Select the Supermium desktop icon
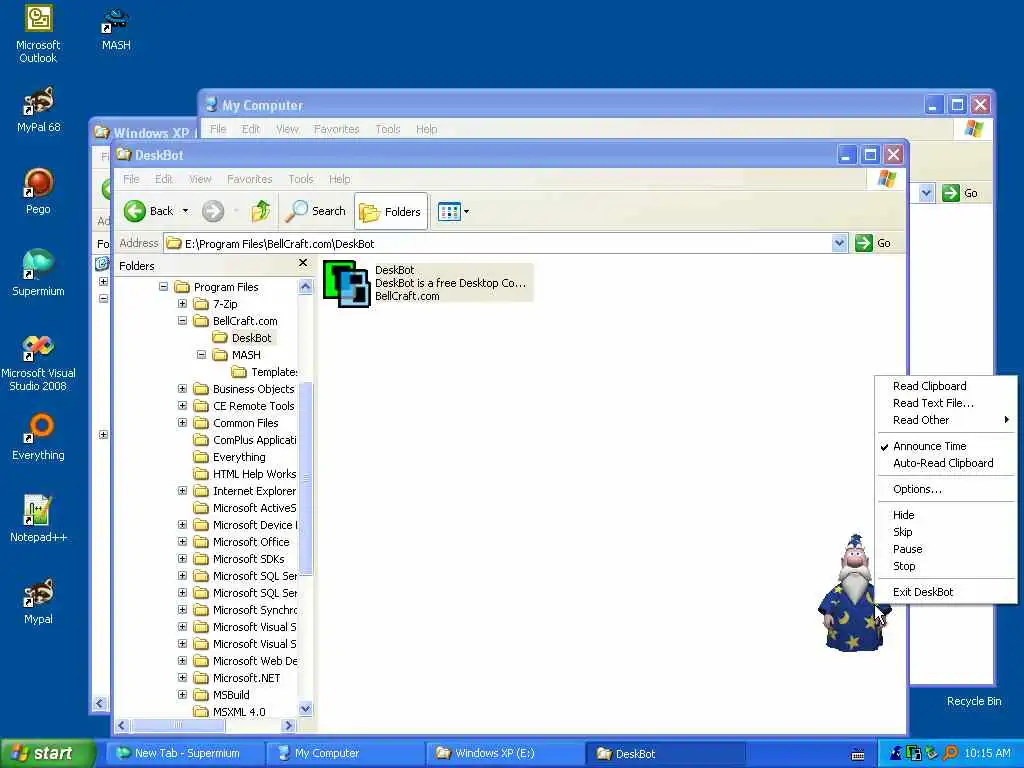 coord(38,274)
